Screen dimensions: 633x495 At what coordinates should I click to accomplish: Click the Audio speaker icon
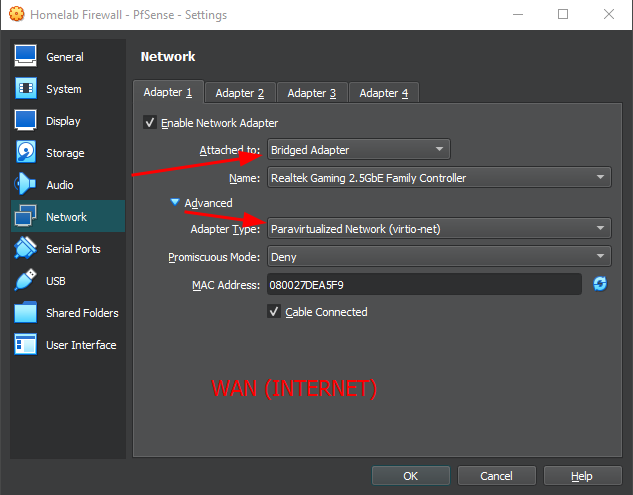tap(25, 184)
